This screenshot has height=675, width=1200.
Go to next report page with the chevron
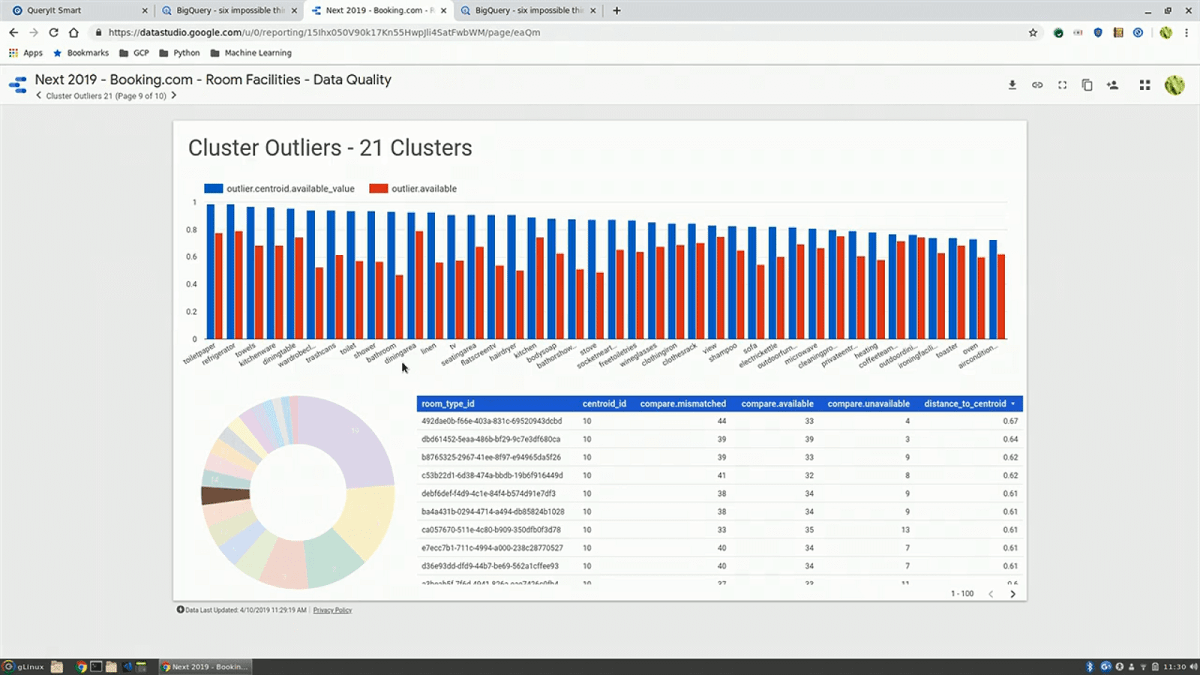(x=173, y=97)
